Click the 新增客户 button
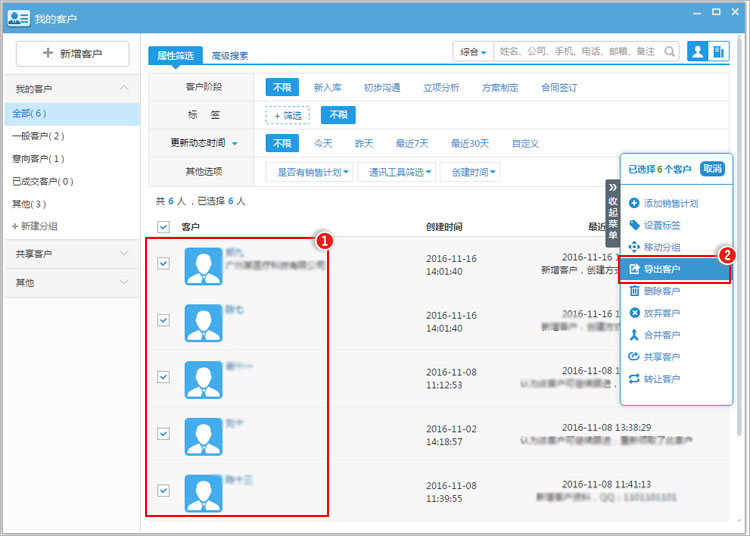750x536 pixels. (x=73, y=54)
